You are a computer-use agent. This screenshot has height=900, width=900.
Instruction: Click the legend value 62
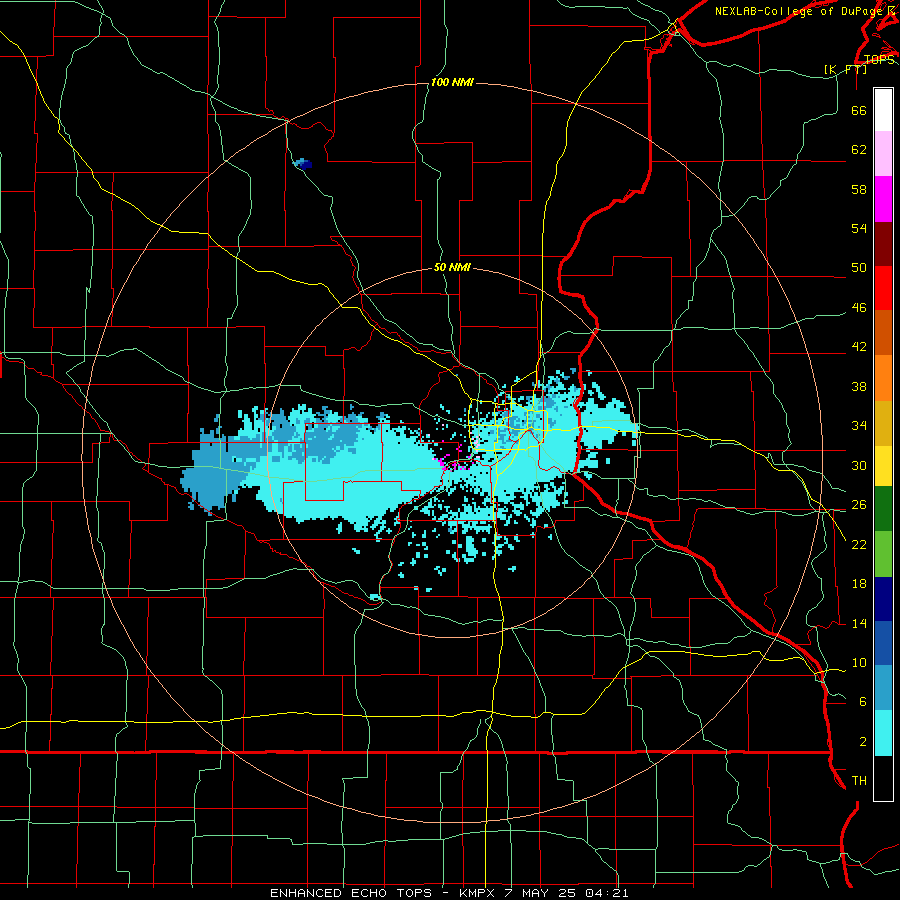point(859,150)
